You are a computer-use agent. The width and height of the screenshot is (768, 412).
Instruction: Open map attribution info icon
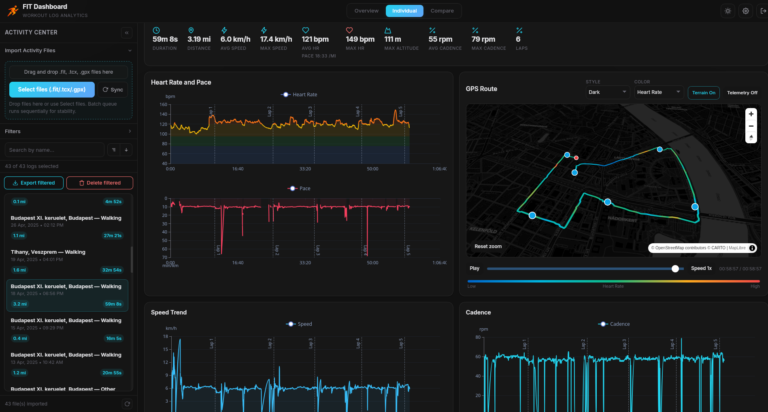coord(752,248)
